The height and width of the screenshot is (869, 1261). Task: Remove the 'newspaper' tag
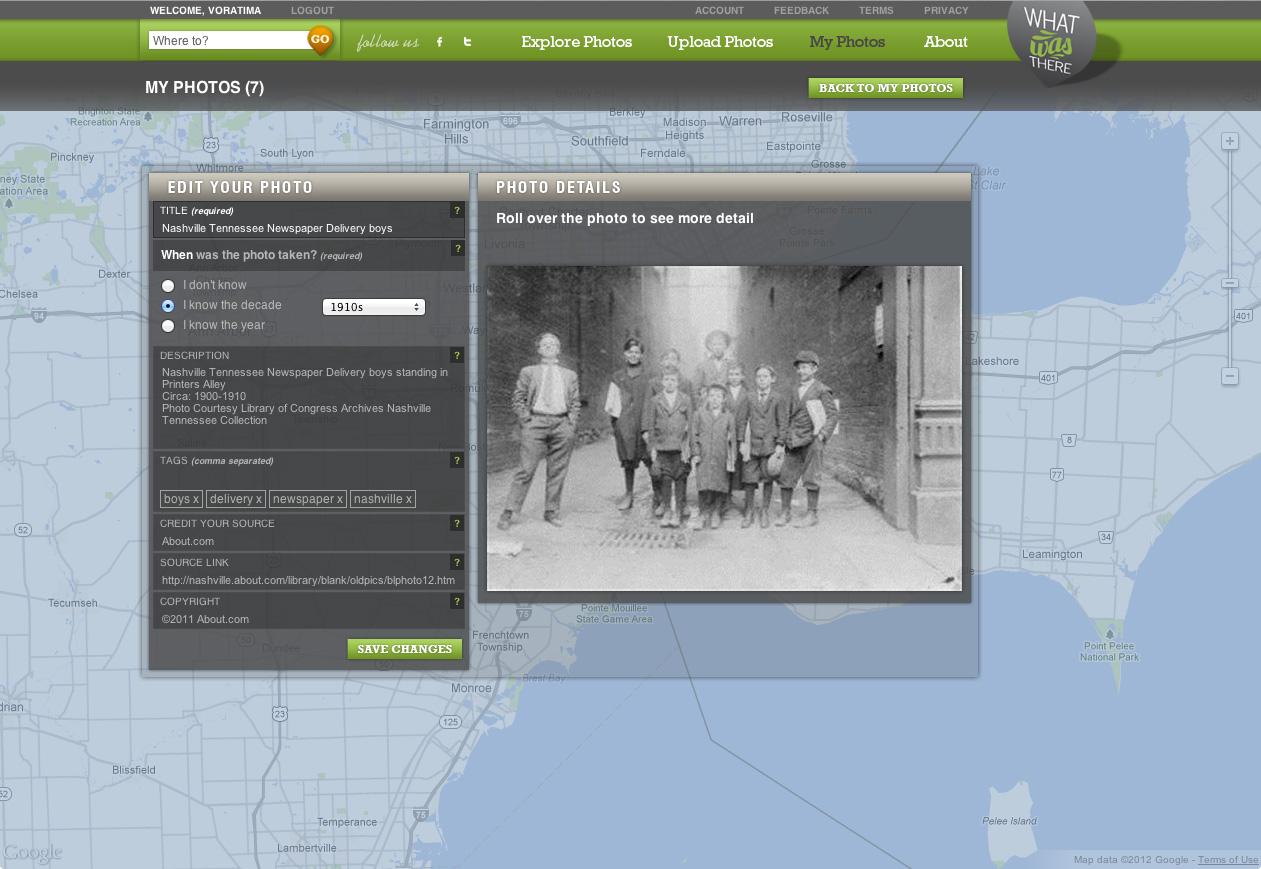pyautogui.click(x=340, y=499)
